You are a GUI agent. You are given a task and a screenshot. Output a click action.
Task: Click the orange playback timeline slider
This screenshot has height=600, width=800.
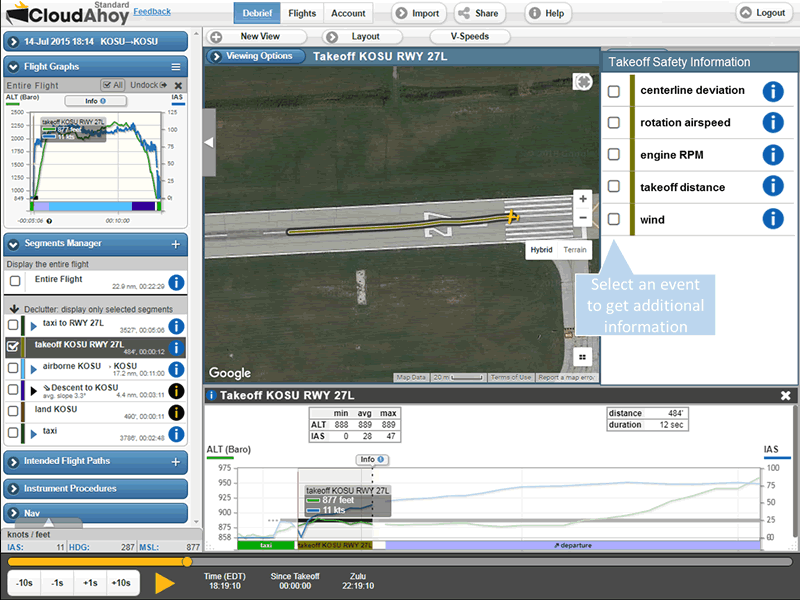(186, 562)
